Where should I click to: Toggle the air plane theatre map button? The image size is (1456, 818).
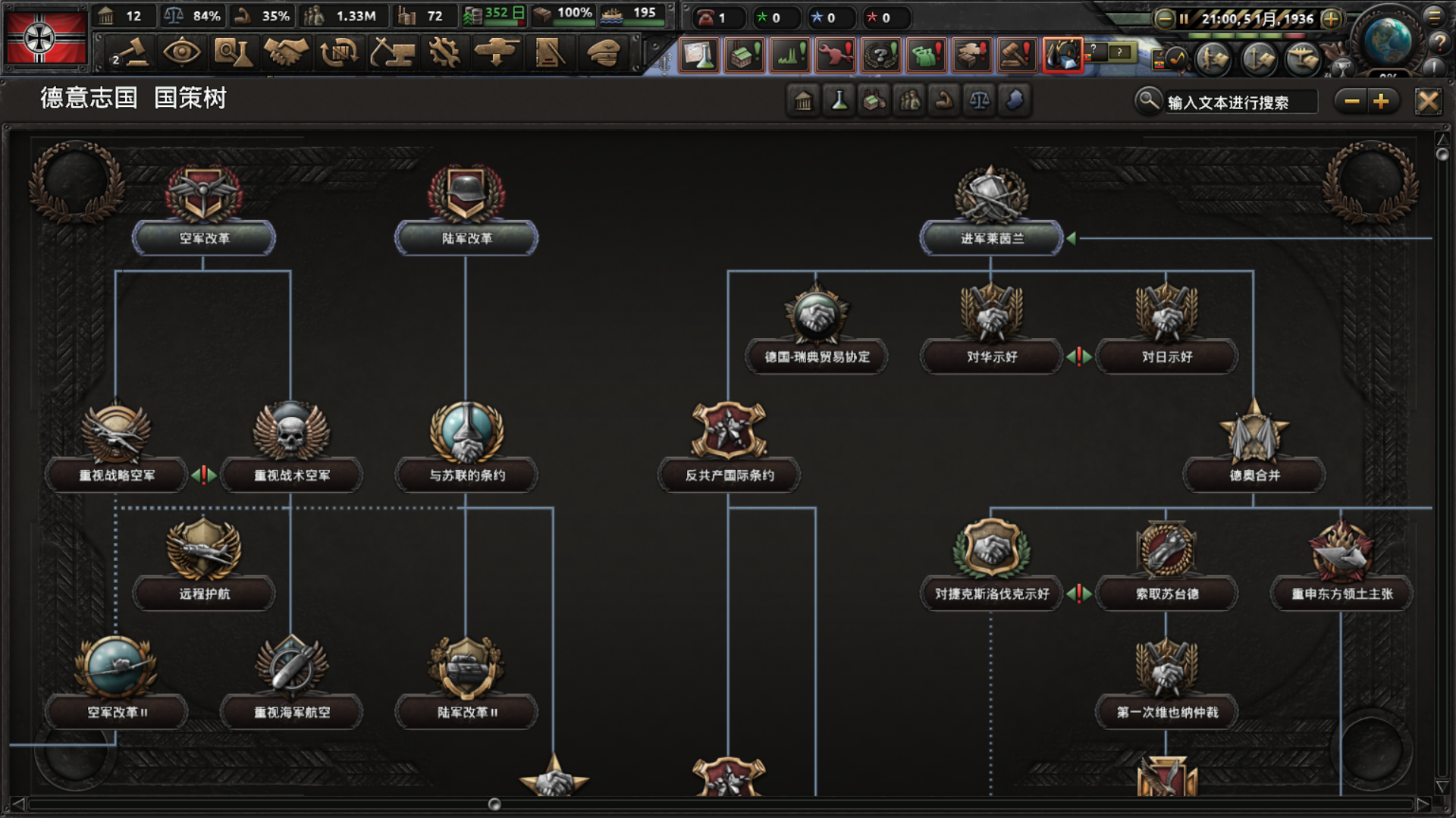point(1303,58)
